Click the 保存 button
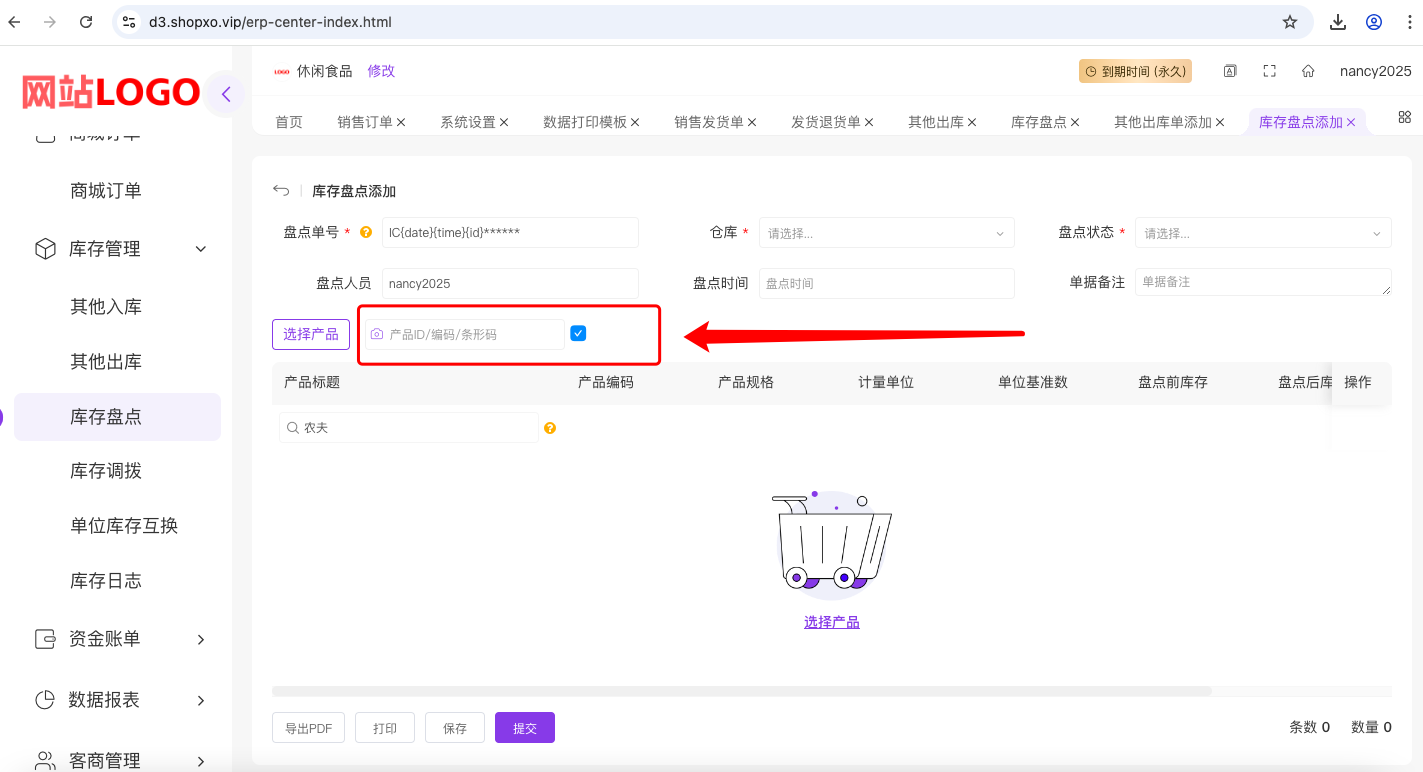Viewport: 1423px width, 772px height. [455, 728]
